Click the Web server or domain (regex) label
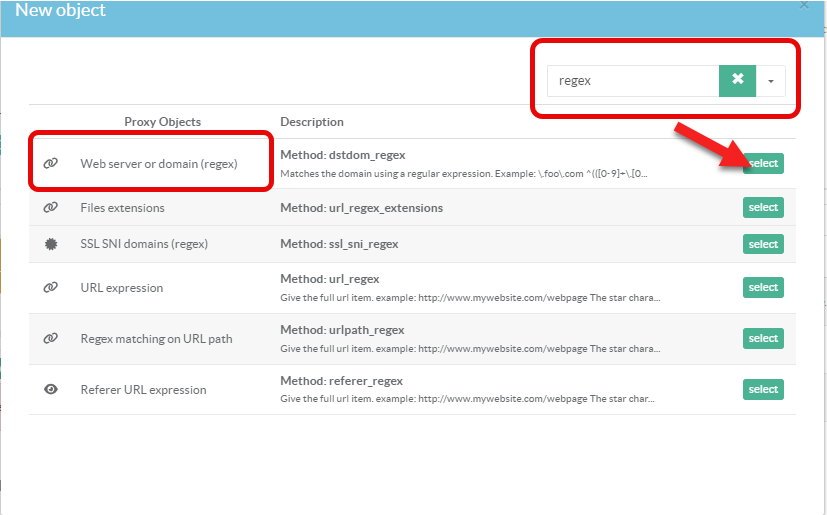This screenshot has height=515, width=827. pyautogui.click(x=159, y=163)
